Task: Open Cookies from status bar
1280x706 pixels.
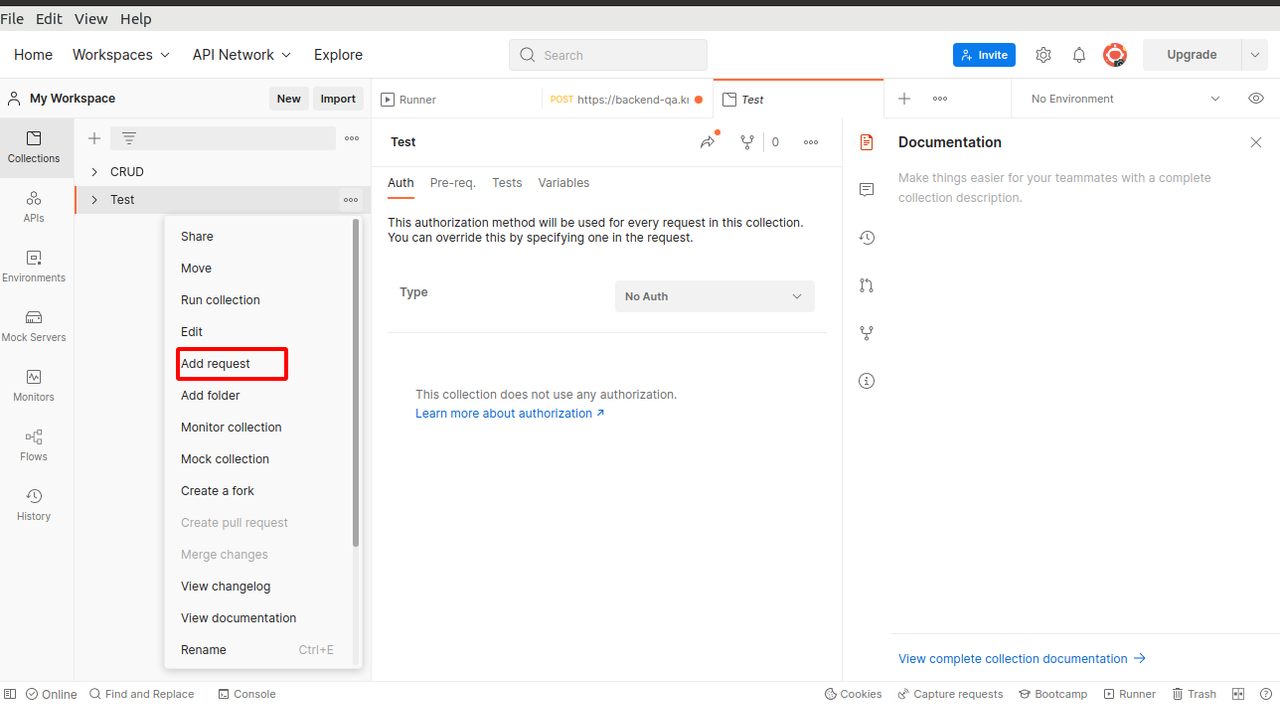Action: coord(853,694)
